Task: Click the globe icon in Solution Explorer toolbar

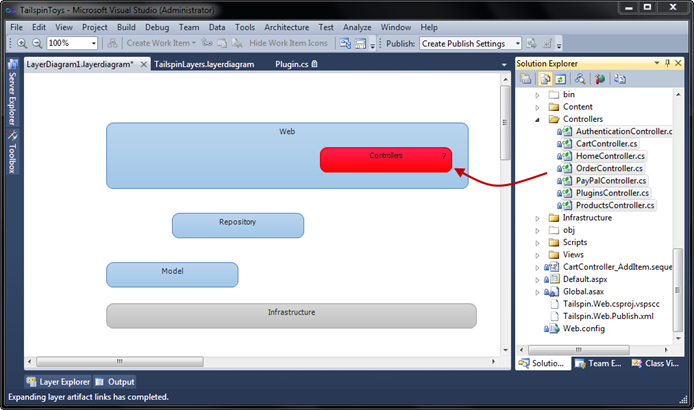Action: coord(600,79)
